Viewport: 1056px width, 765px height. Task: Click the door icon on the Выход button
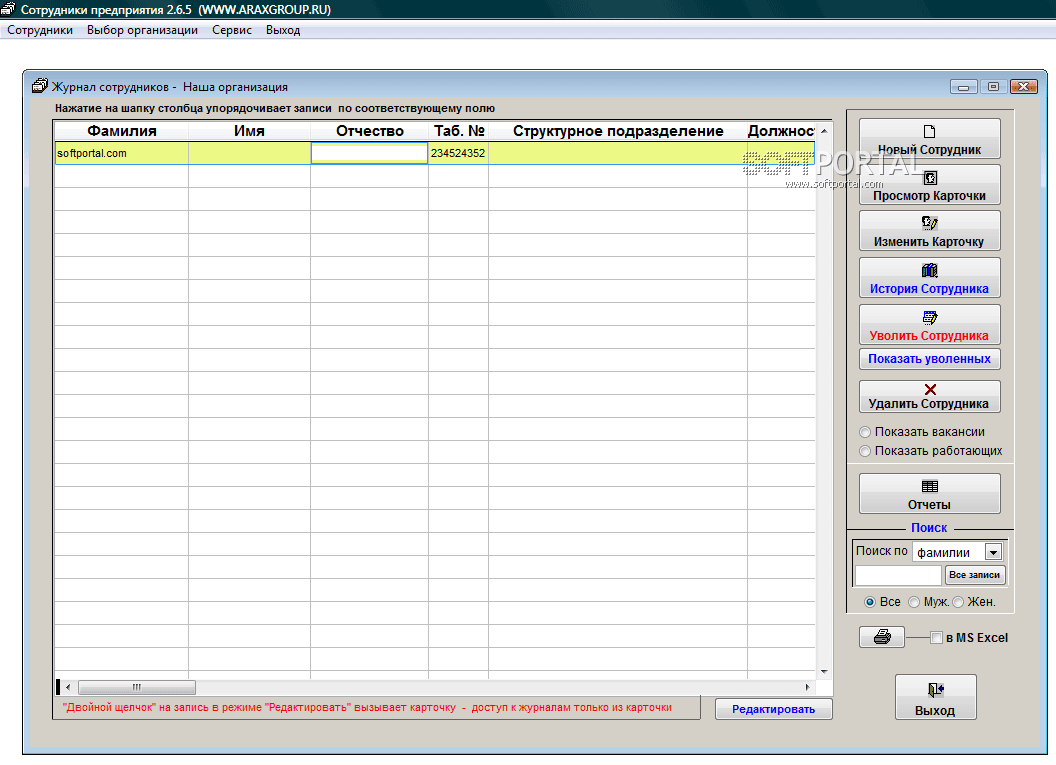point(935,690)
